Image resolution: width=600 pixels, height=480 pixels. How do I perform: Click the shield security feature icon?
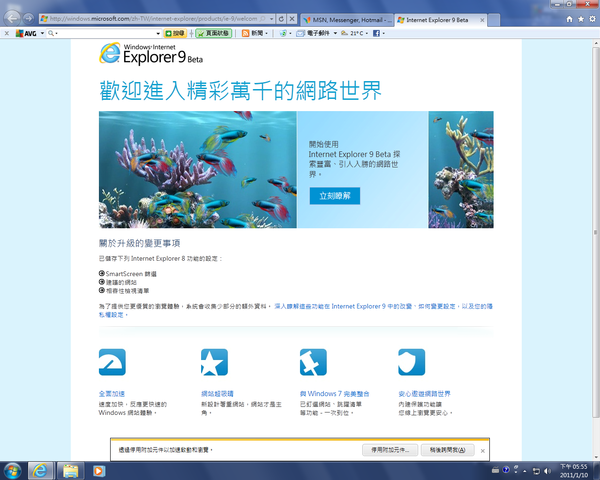point(411,362)
